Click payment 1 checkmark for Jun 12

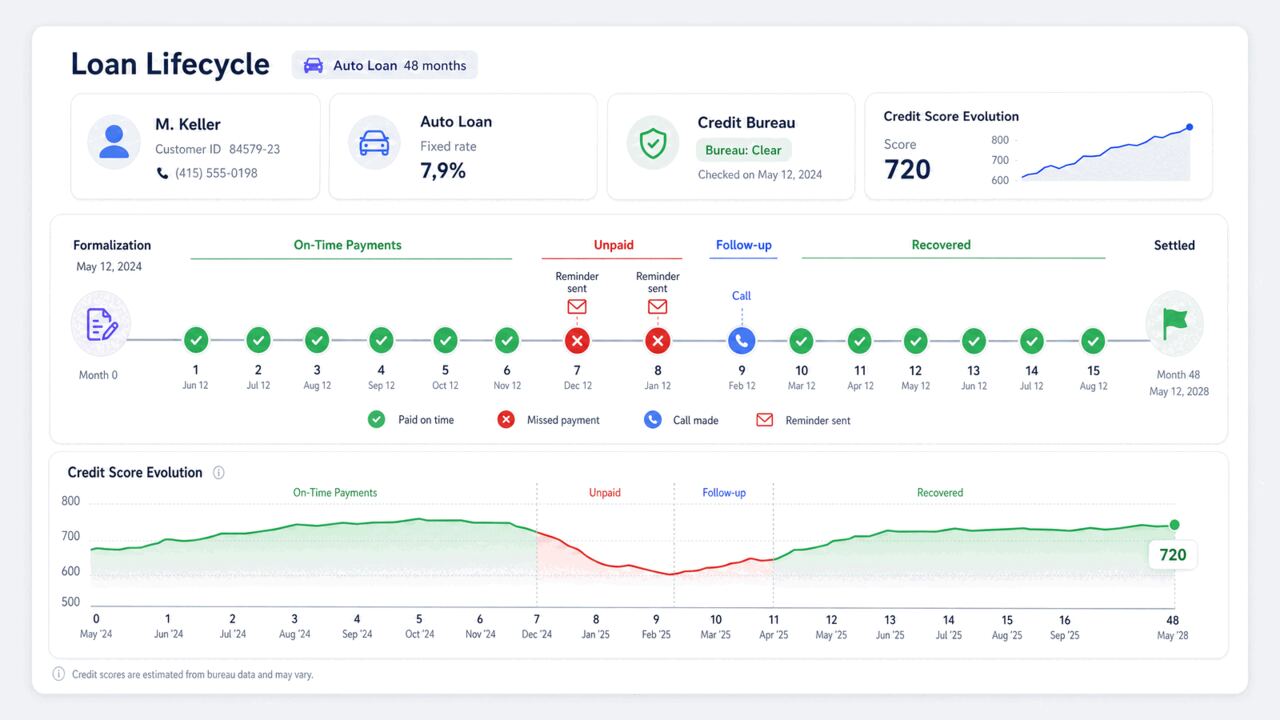(196, 341)
